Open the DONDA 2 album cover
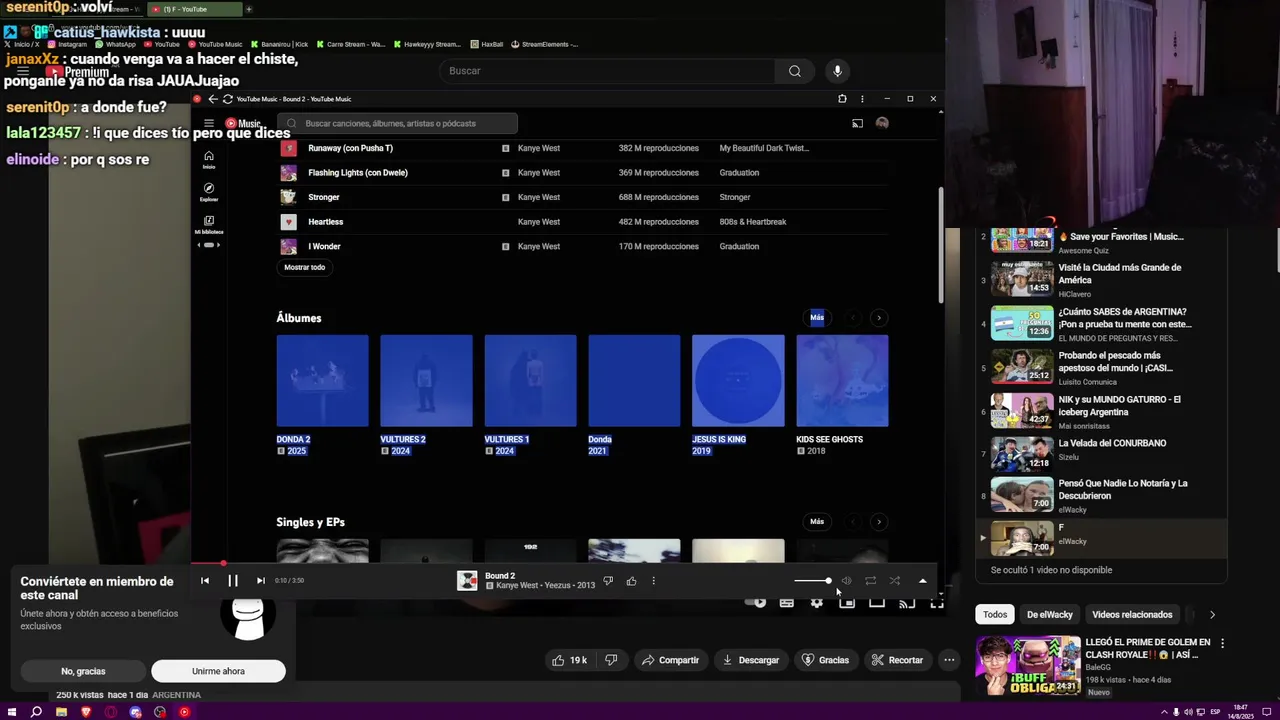 (322, 381)
